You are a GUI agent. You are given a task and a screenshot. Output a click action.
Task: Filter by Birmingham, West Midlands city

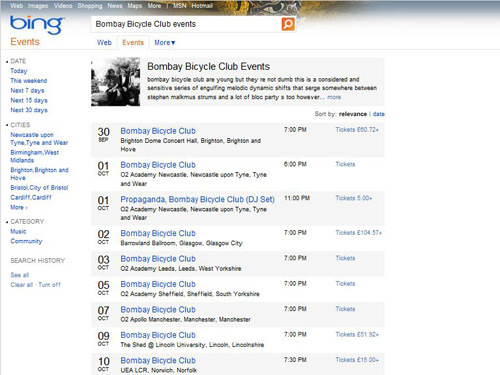(35, 156)
